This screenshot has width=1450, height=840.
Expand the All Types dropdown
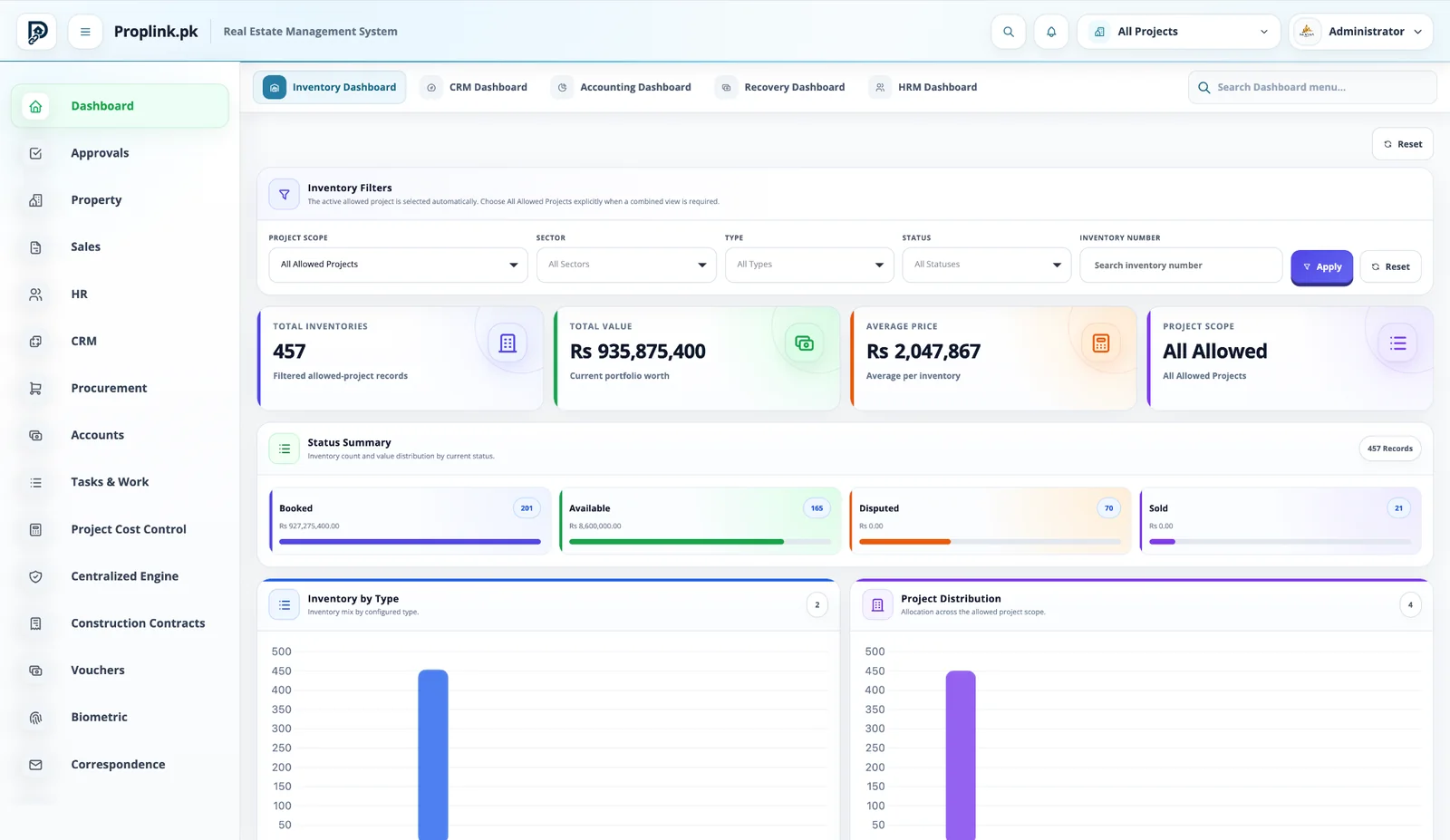(x=809, y=265)
